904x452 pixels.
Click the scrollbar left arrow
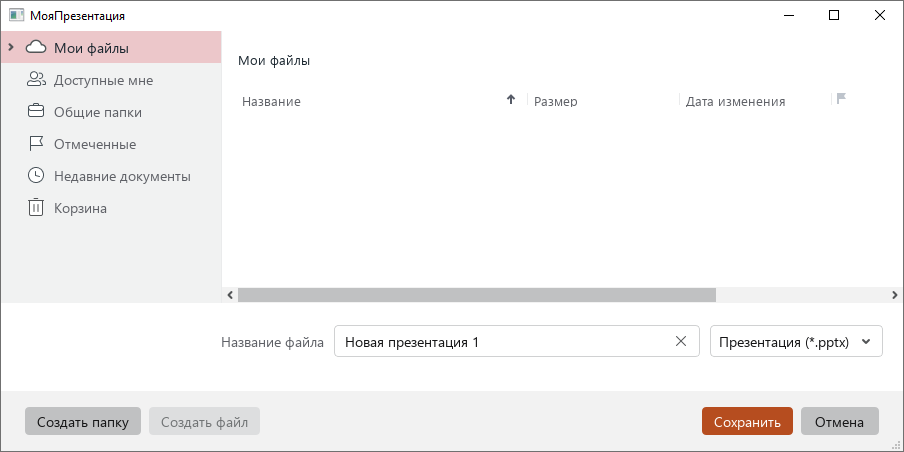coord(230,295)
